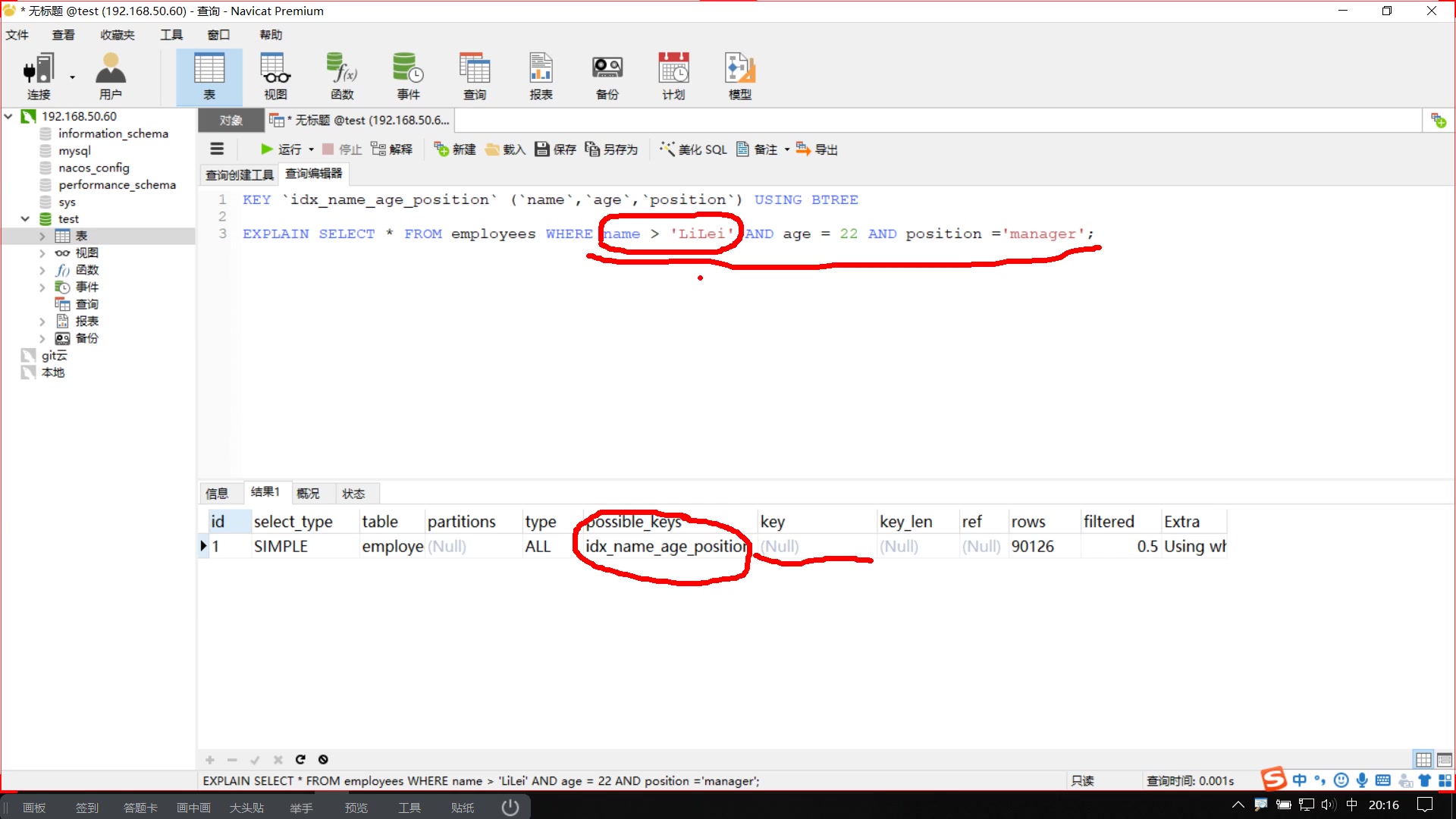This screenshot has height=819, width=1456.
Task: Open the 结果1 results tab
Action: point(265,492)
